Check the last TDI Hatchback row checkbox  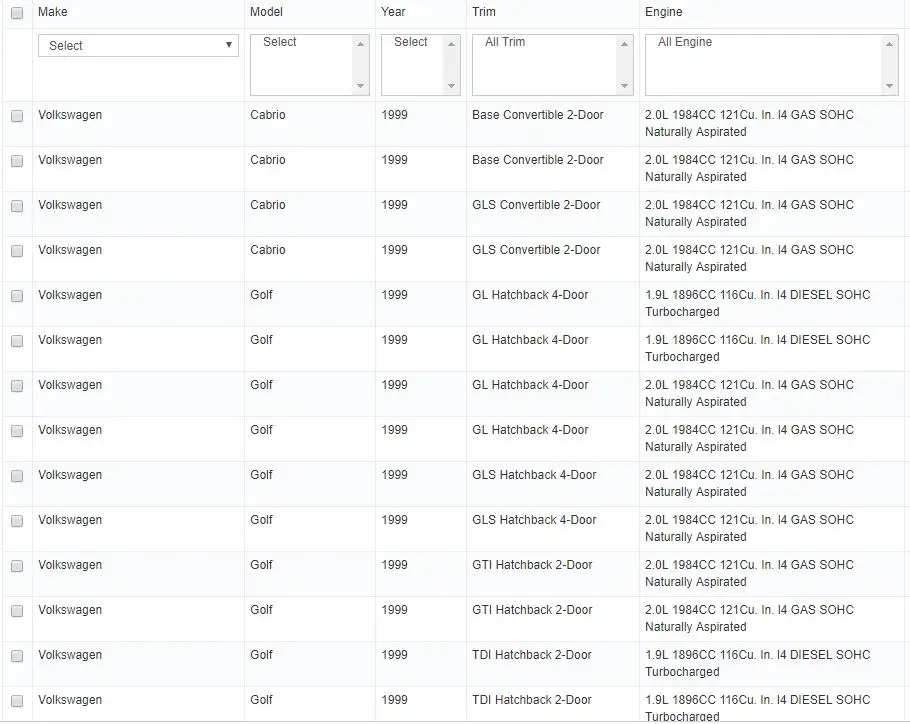tap(17, 700)
